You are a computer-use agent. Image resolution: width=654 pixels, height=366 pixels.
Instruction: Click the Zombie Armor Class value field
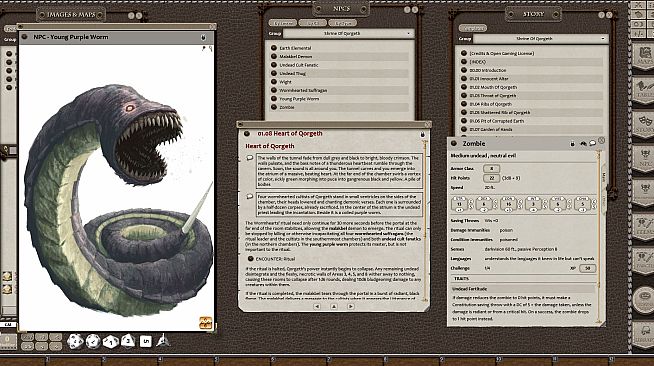click(x=491, y=168)
